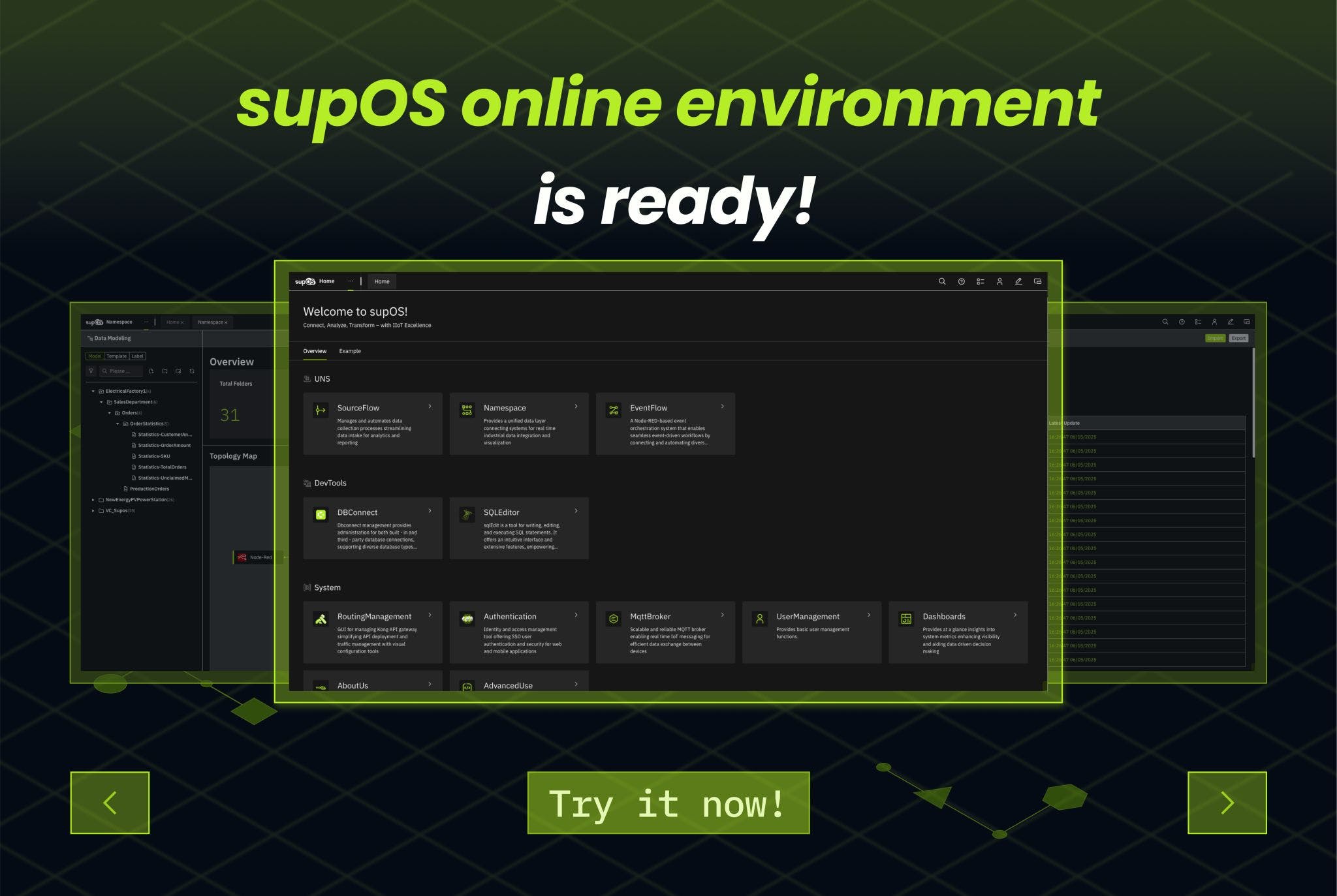Go to the next slide arrow
Viewport: 1337px width, 896px height.
1227,803
